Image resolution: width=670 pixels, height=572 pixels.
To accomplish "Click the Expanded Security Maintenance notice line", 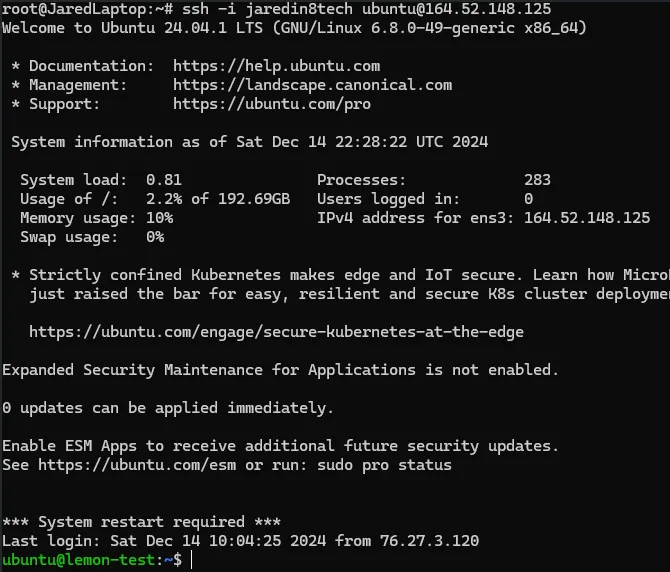I will (280, 370).
